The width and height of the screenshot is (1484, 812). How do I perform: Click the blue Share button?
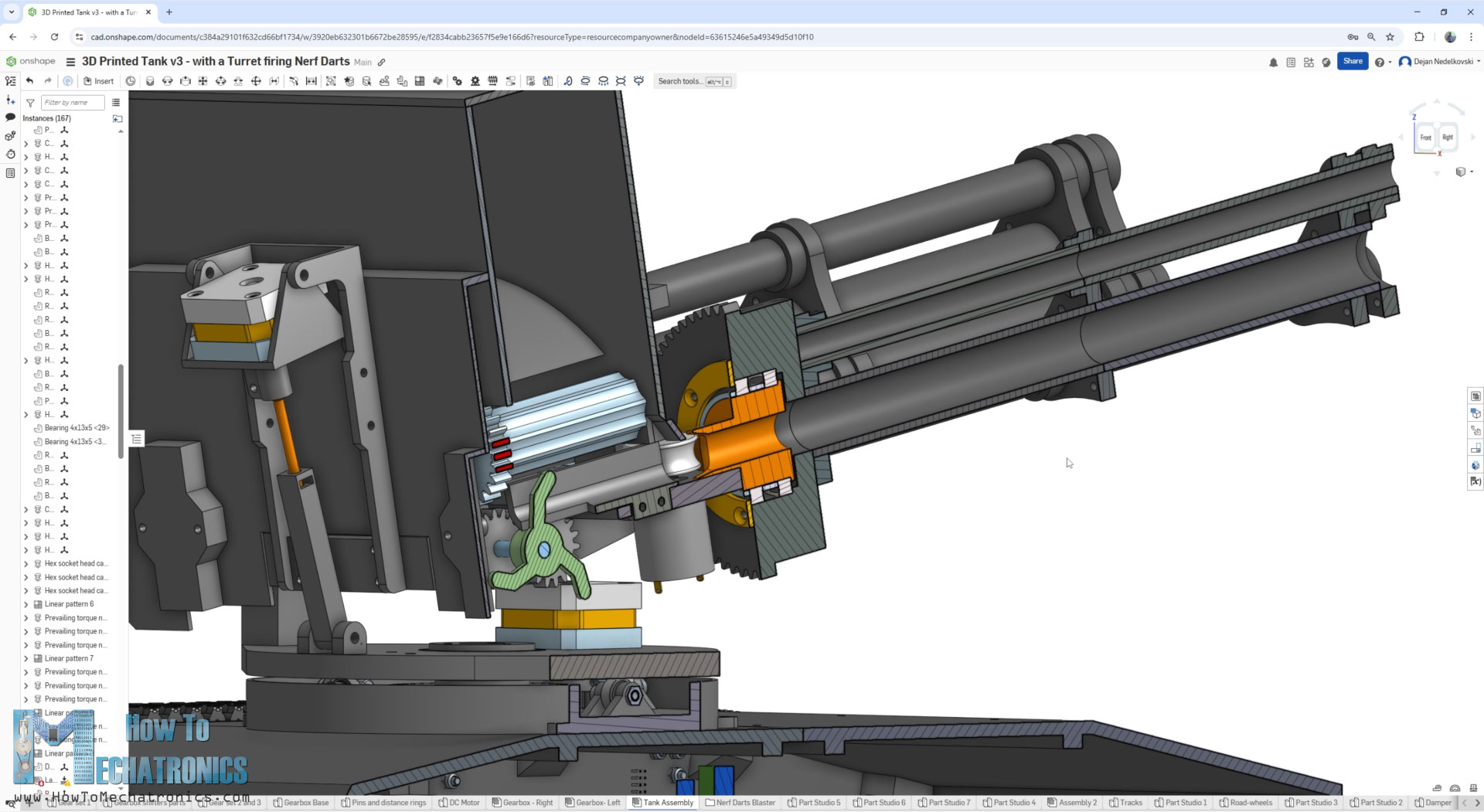(x=1353, y=61)
